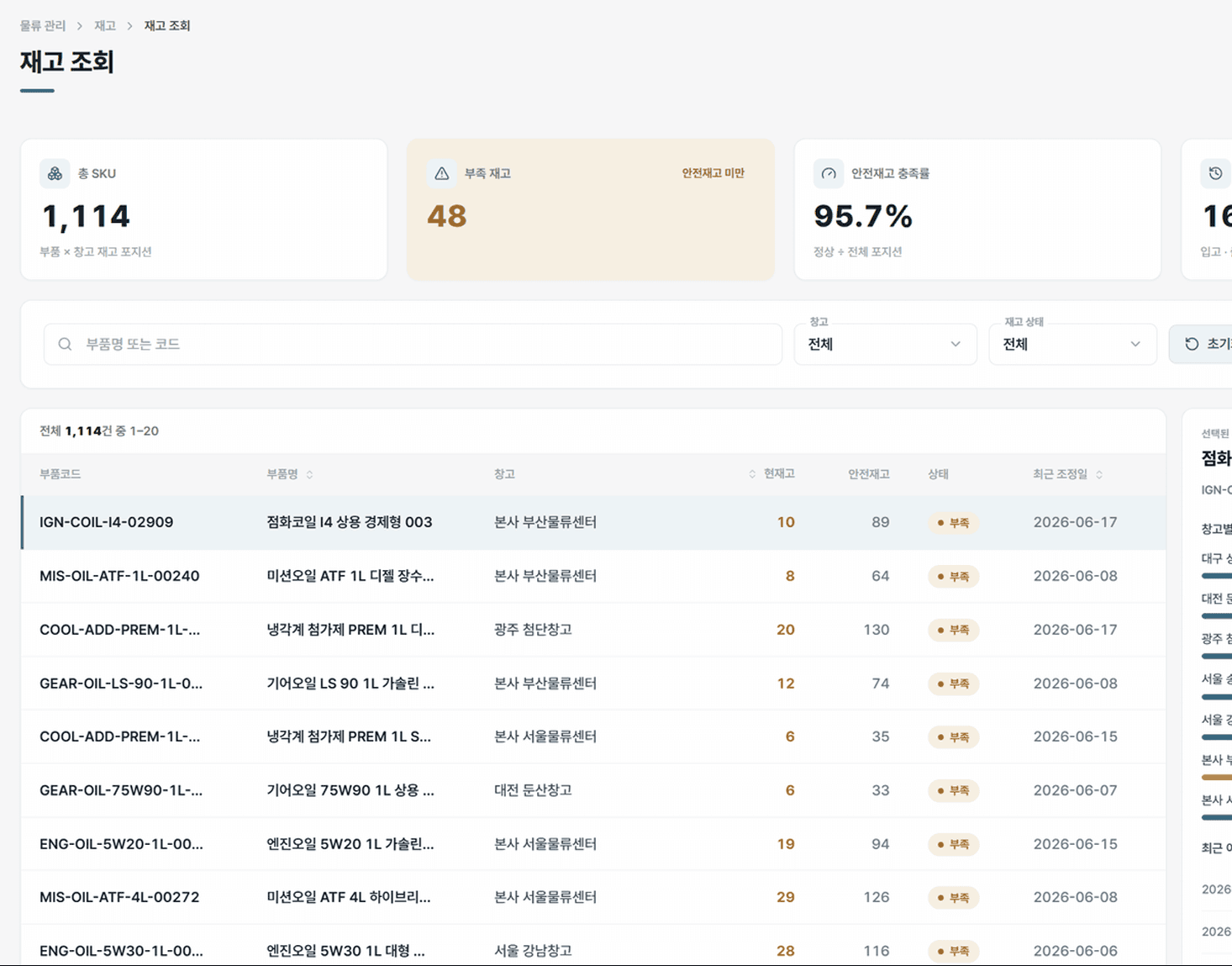1232x966 pixels.
Task: Click 안전재고 value 126
Action: [x=877, y=897]
